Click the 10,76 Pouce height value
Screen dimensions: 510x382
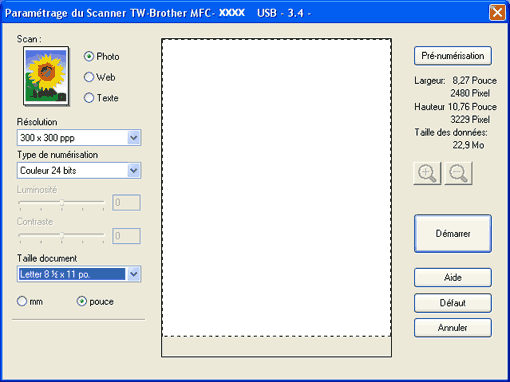click(x=472, y=107)
